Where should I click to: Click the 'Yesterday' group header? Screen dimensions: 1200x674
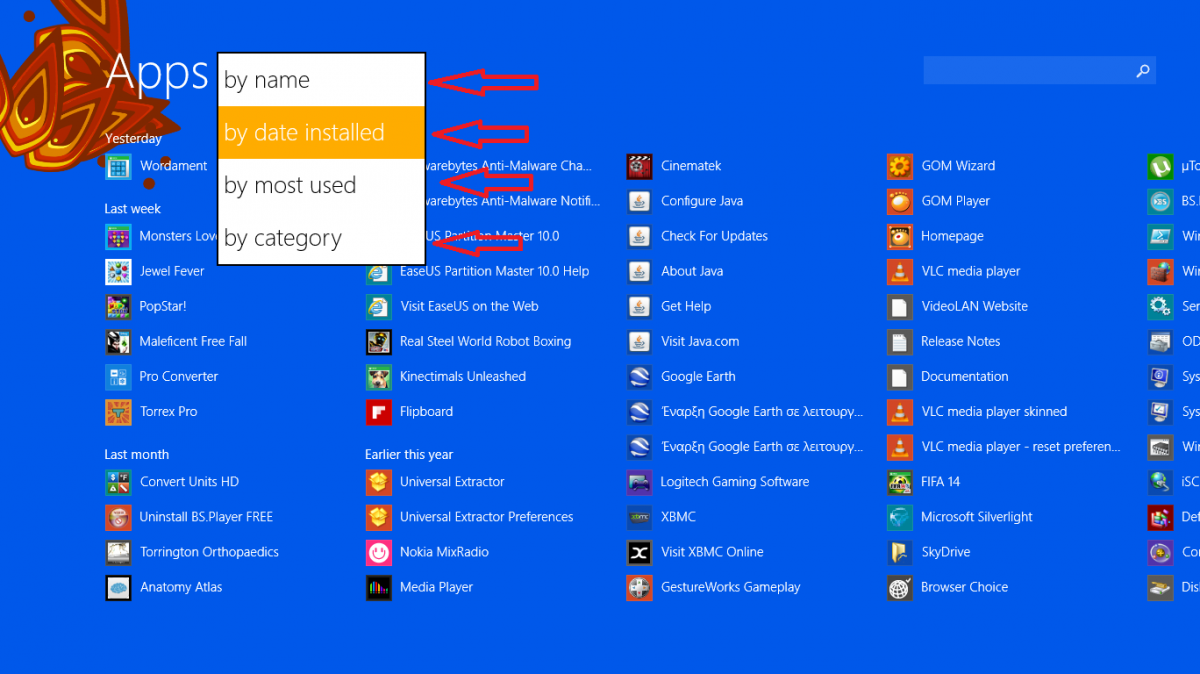pyautogui.click(x=133, y=139)
